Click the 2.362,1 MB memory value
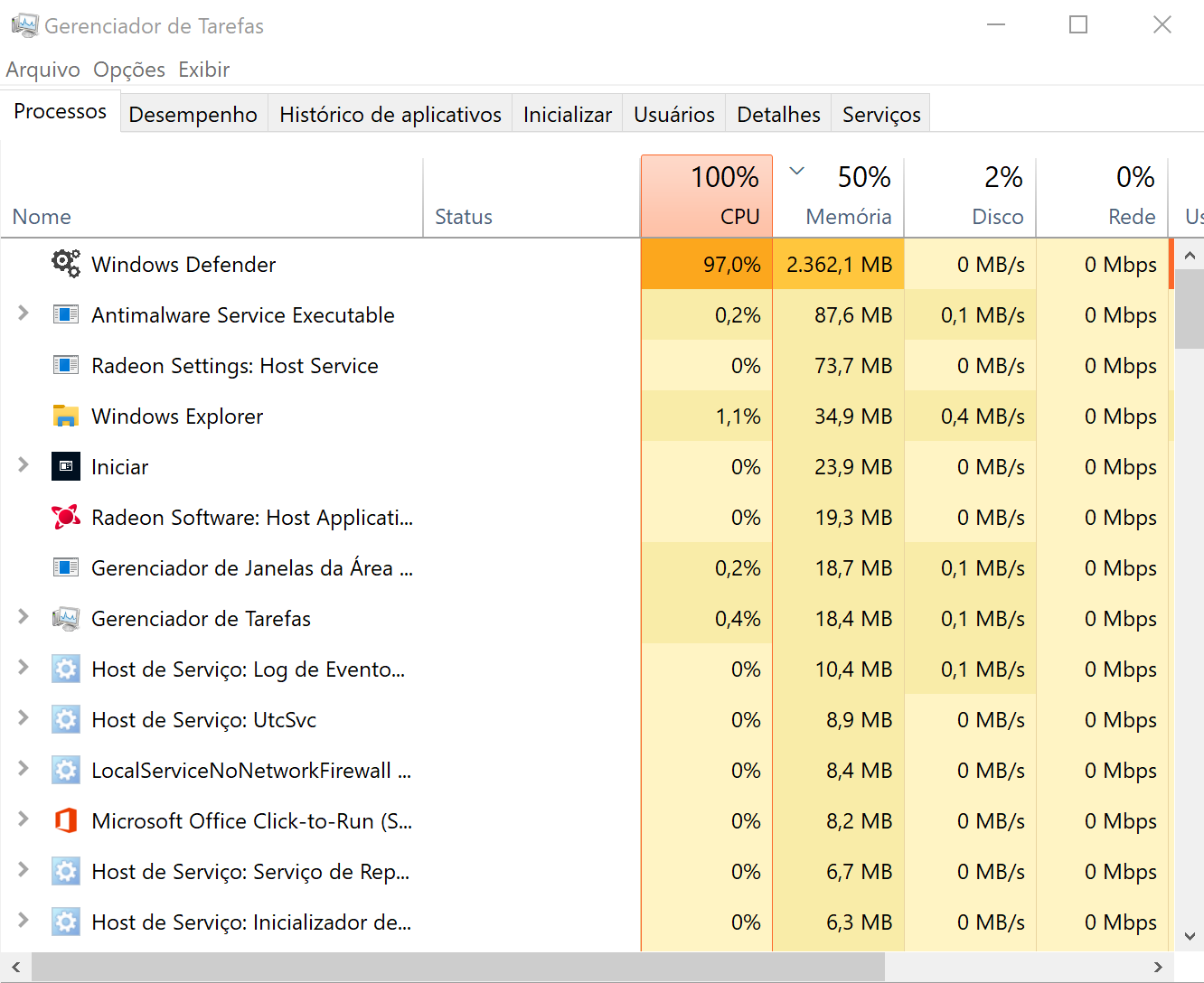The image size is (1204, 983). tap(840, 265)
